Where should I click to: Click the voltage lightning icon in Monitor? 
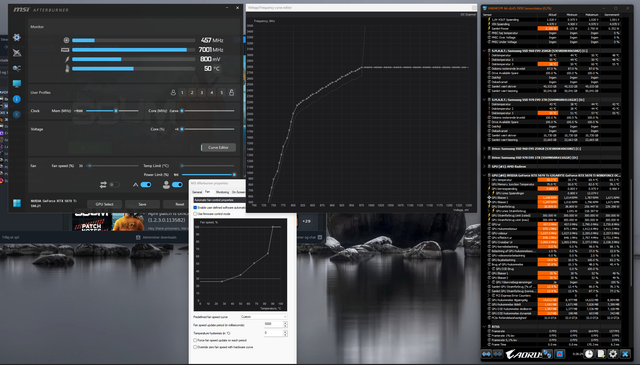pyautogui.click(x=67, y=59)
